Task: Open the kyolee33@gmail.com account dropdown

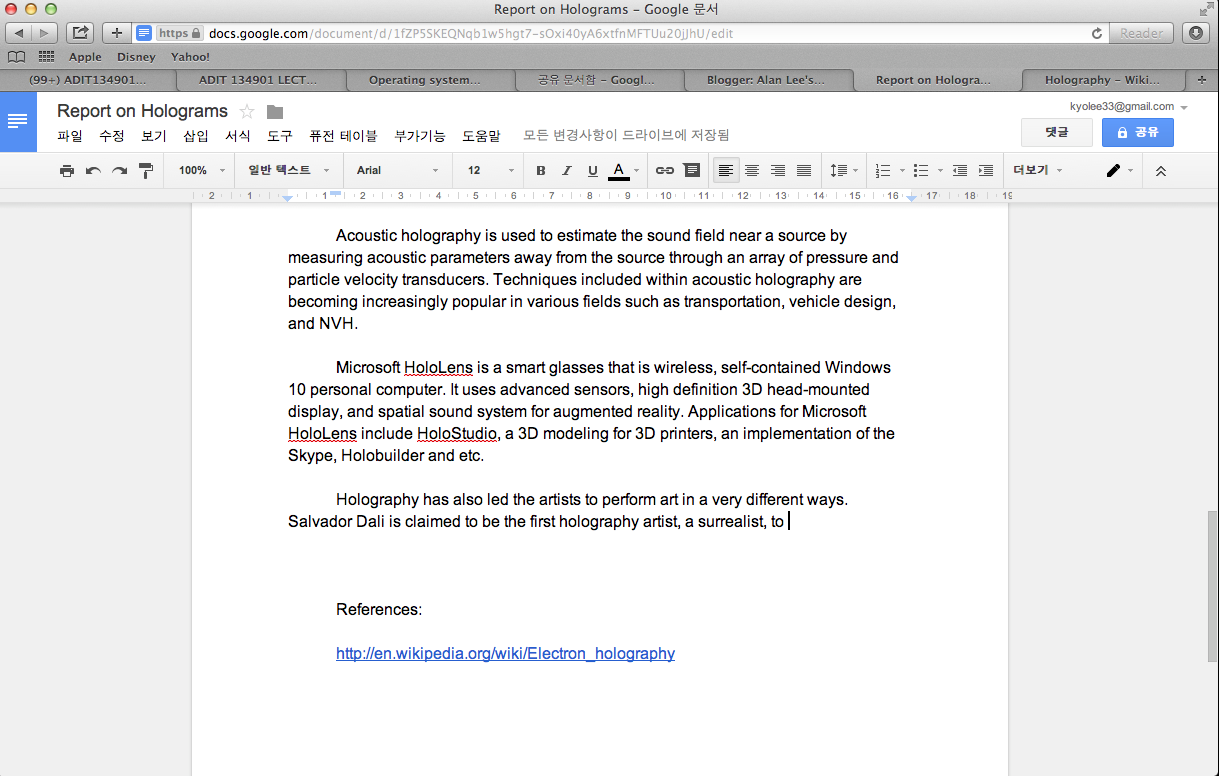Action: [1128, 106]
